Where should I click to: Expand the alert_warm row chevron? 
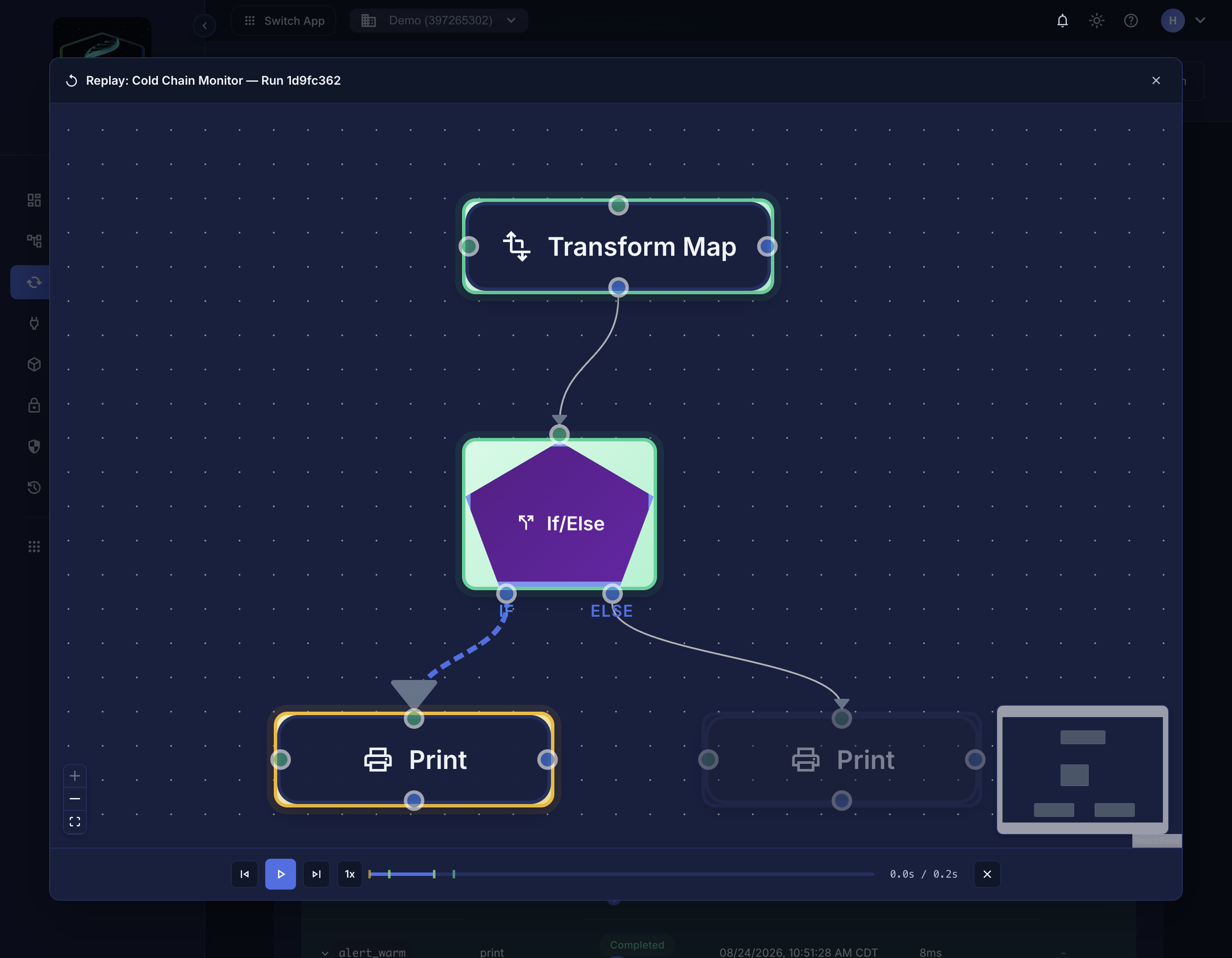[x=325, y=953]
